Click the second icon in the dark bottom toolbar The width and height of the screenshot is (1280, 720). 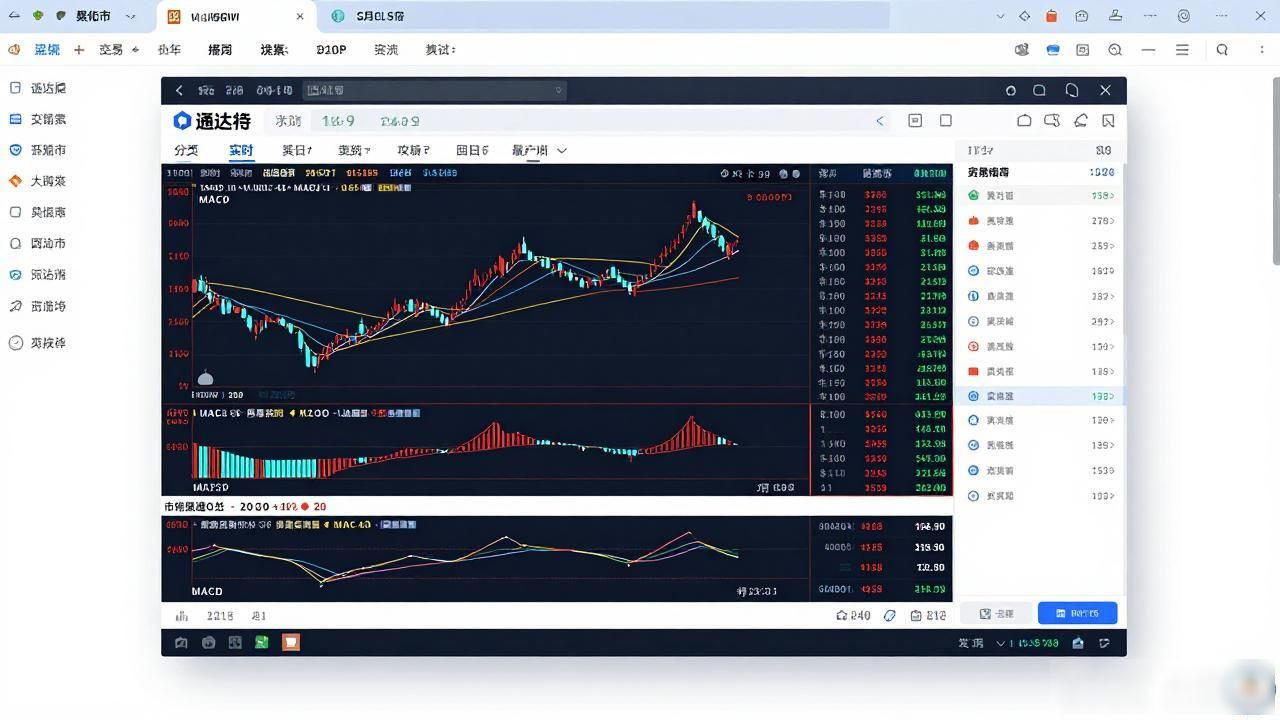208,642
